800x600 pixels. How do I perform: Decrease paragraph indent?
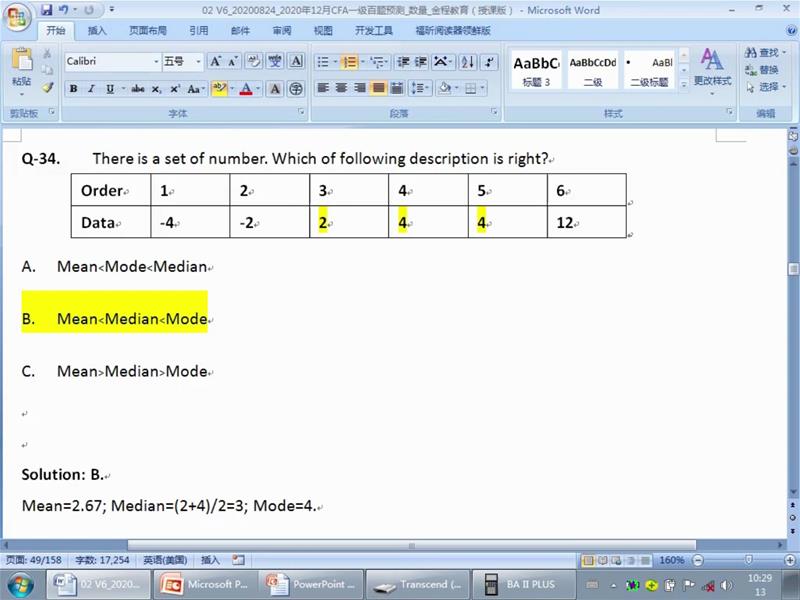[403, 62]
